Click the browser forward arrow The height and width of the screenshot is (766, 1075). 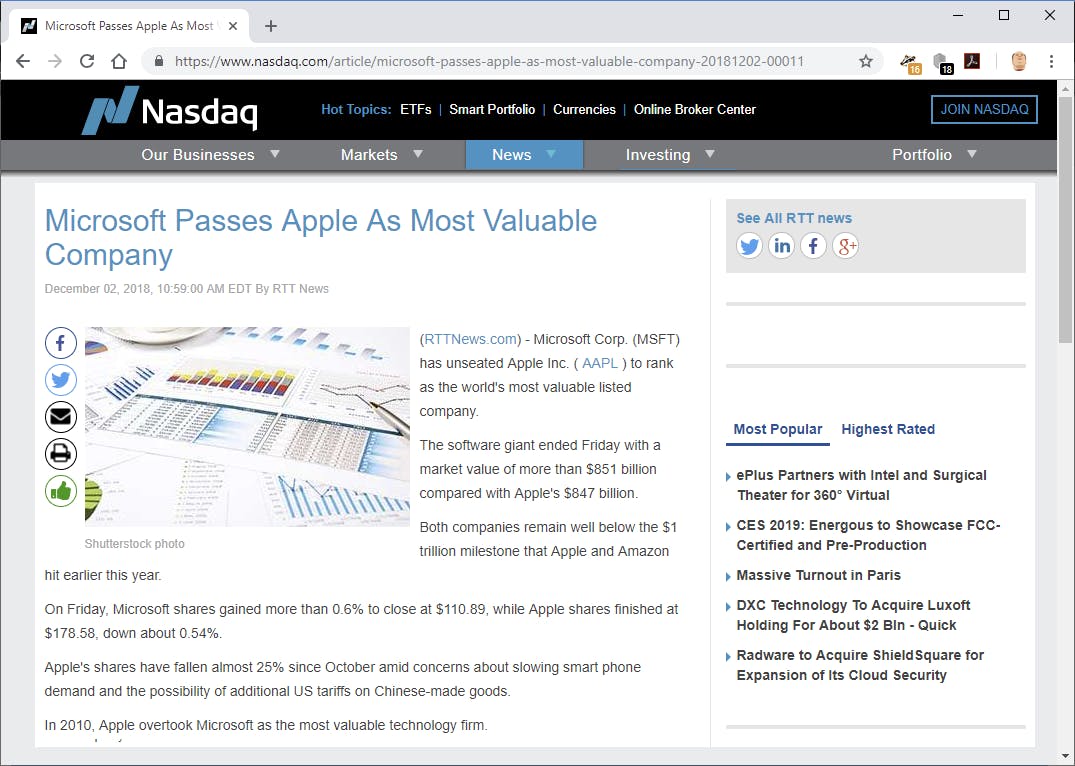(x=55, y=61)
